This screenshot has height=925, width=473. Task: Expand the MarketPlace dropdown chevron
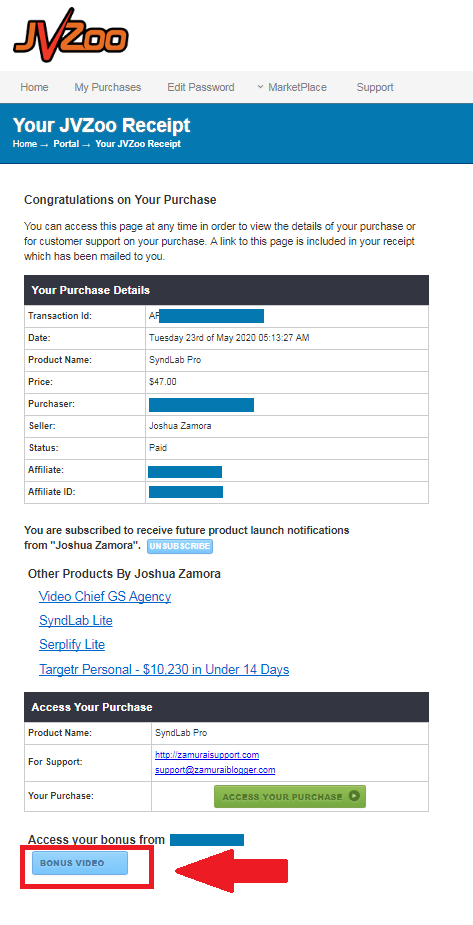tap(260, 87)
